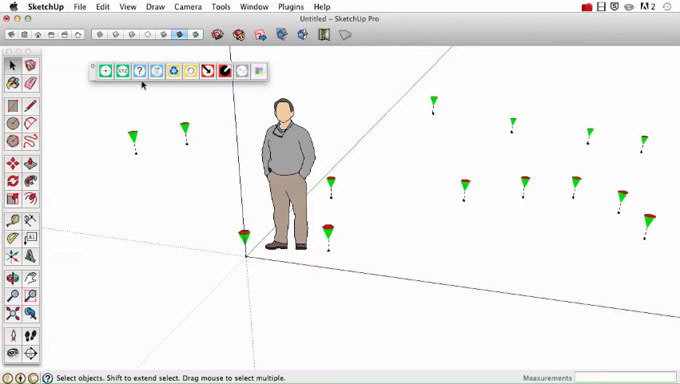Open the Window menu
Screen dimensions: 680x384
point(254,7)
